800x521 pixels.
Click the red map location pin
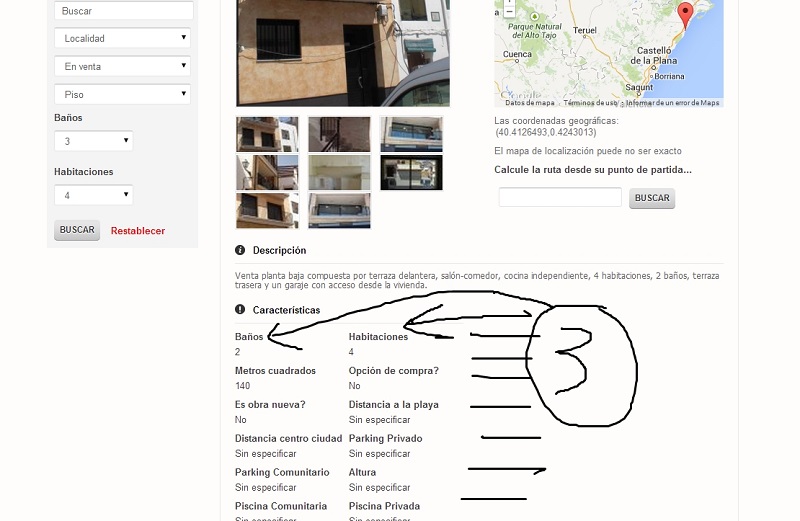point(685,13)
